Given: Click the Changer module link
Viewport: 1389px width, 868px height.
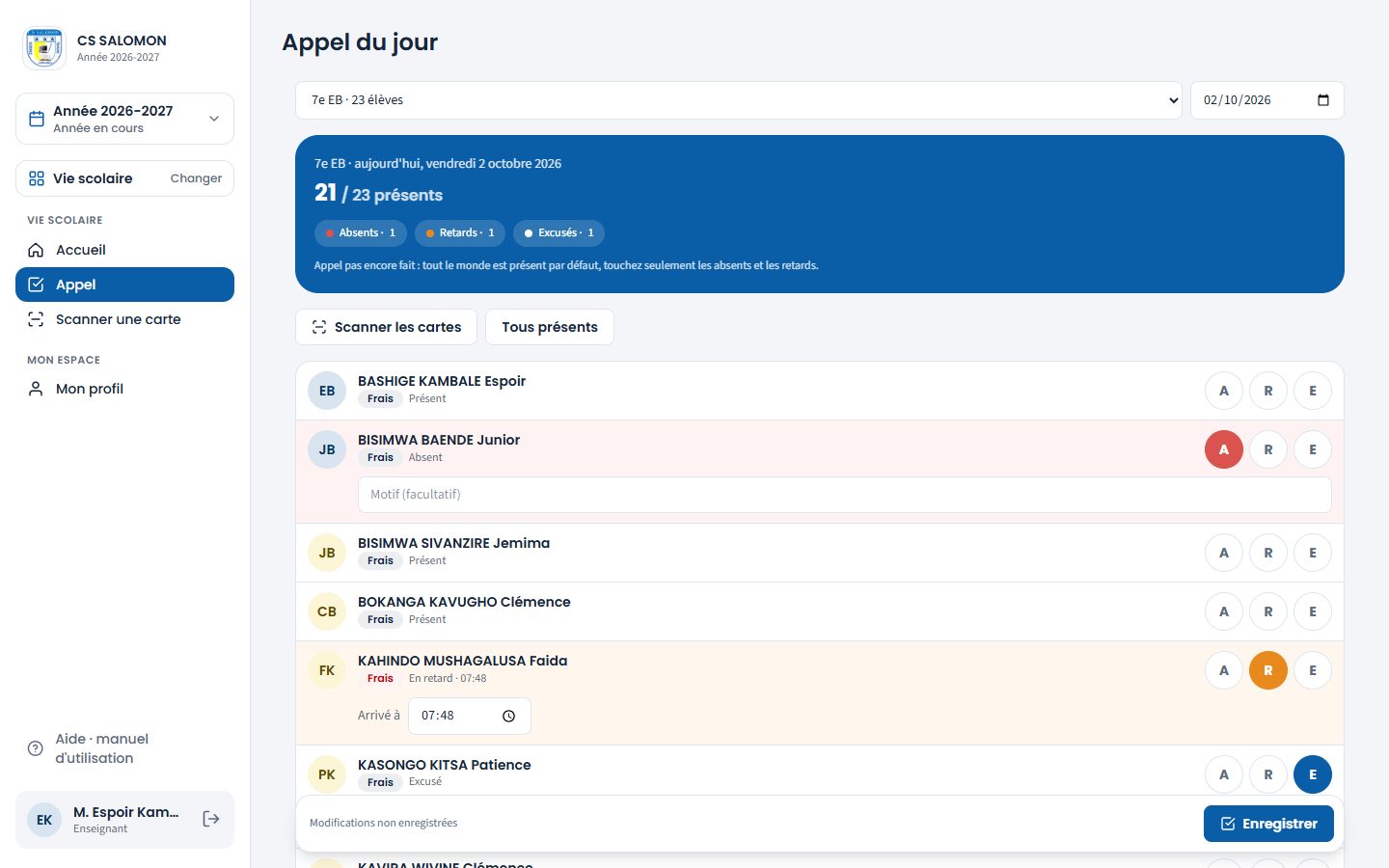Looking at the screenshot, I should [196, 178].
